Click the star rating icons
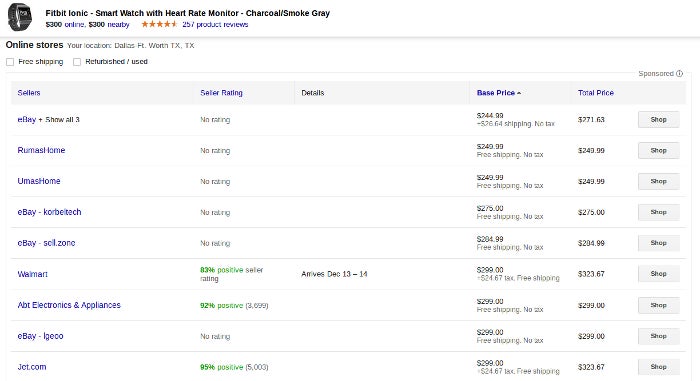The width and height of the screenshot is (700, 381). point(159,24)
